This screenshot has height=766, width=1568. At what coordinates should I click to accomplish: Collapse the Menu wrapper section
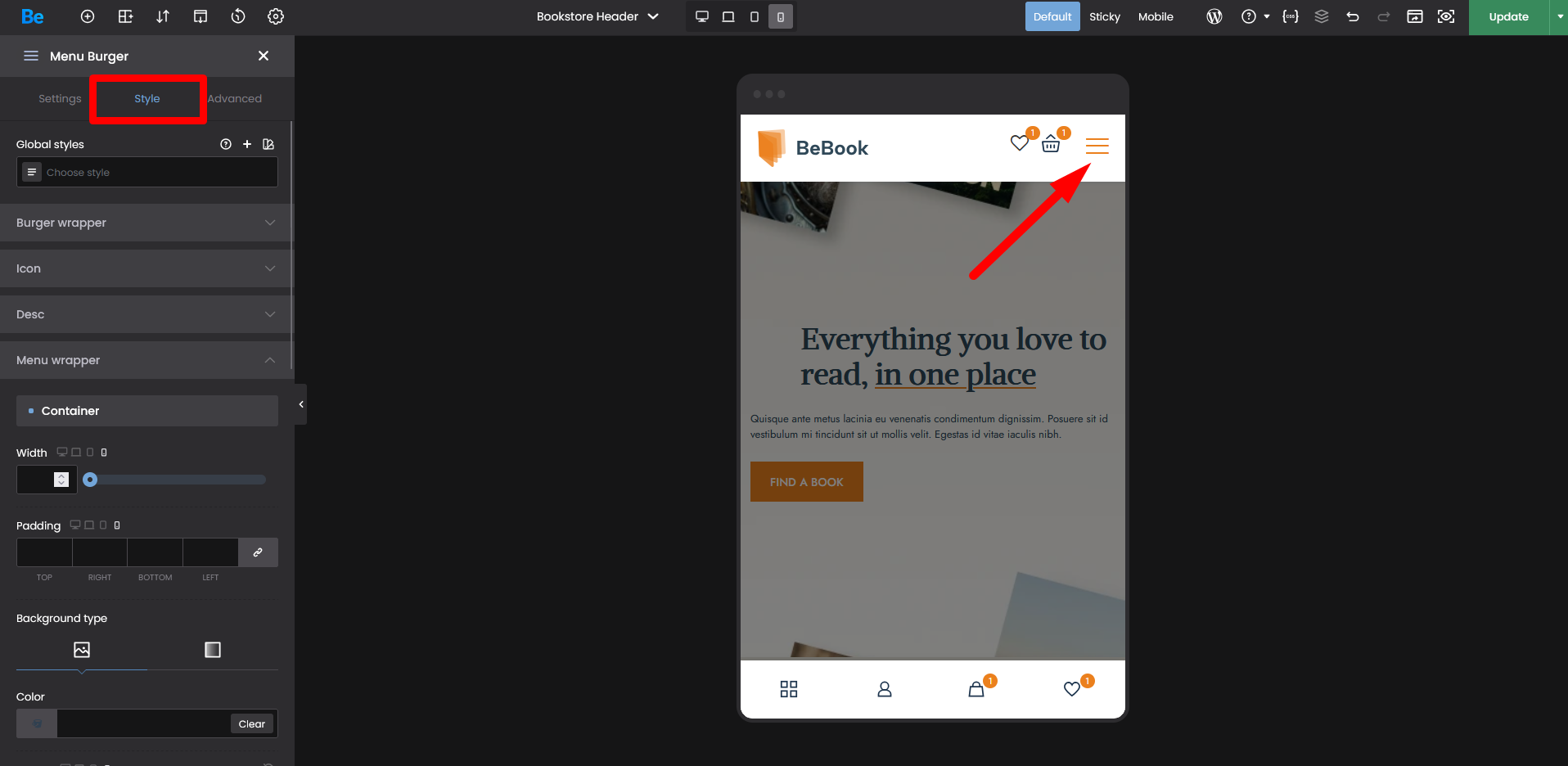147,360
